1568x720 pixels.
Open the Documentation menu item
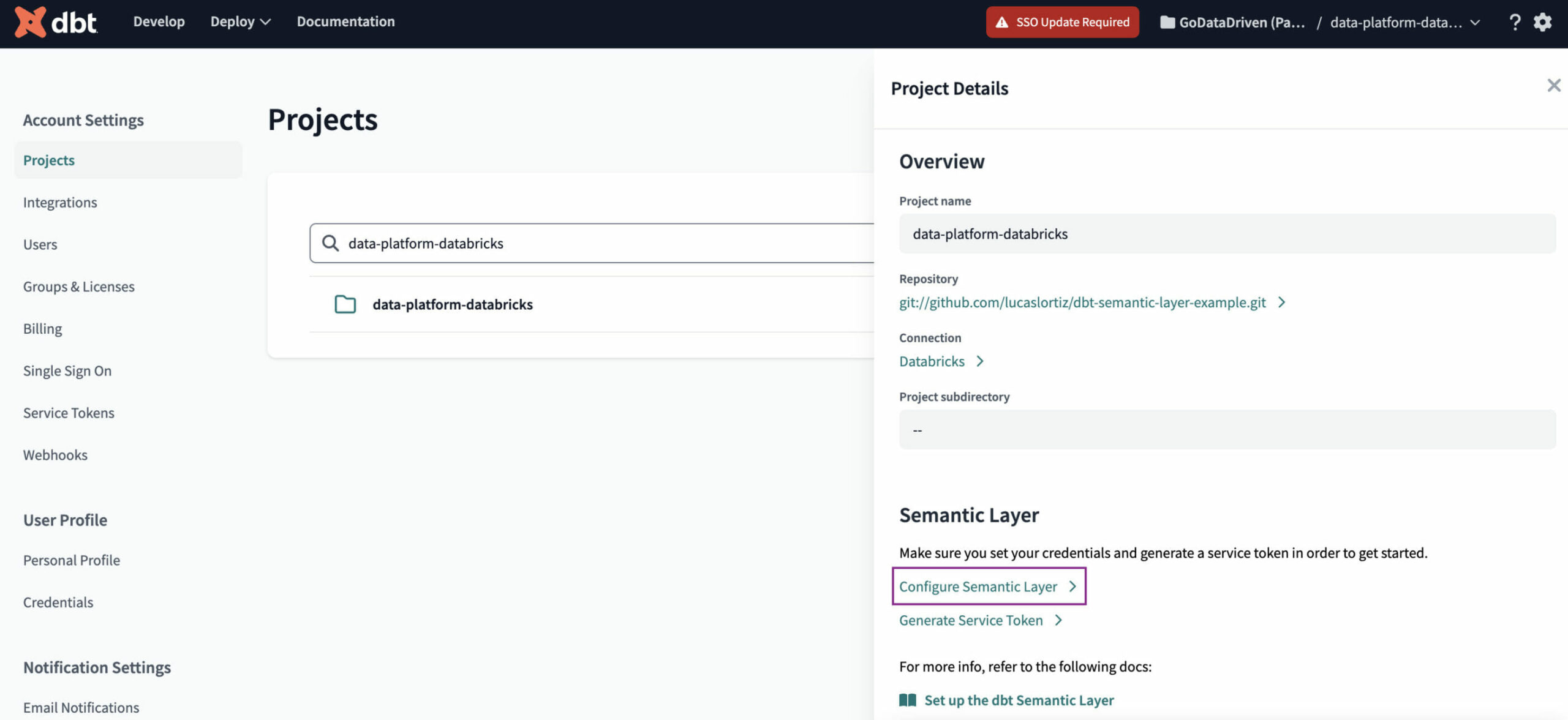pyautogui.click(x=345, y=21)
